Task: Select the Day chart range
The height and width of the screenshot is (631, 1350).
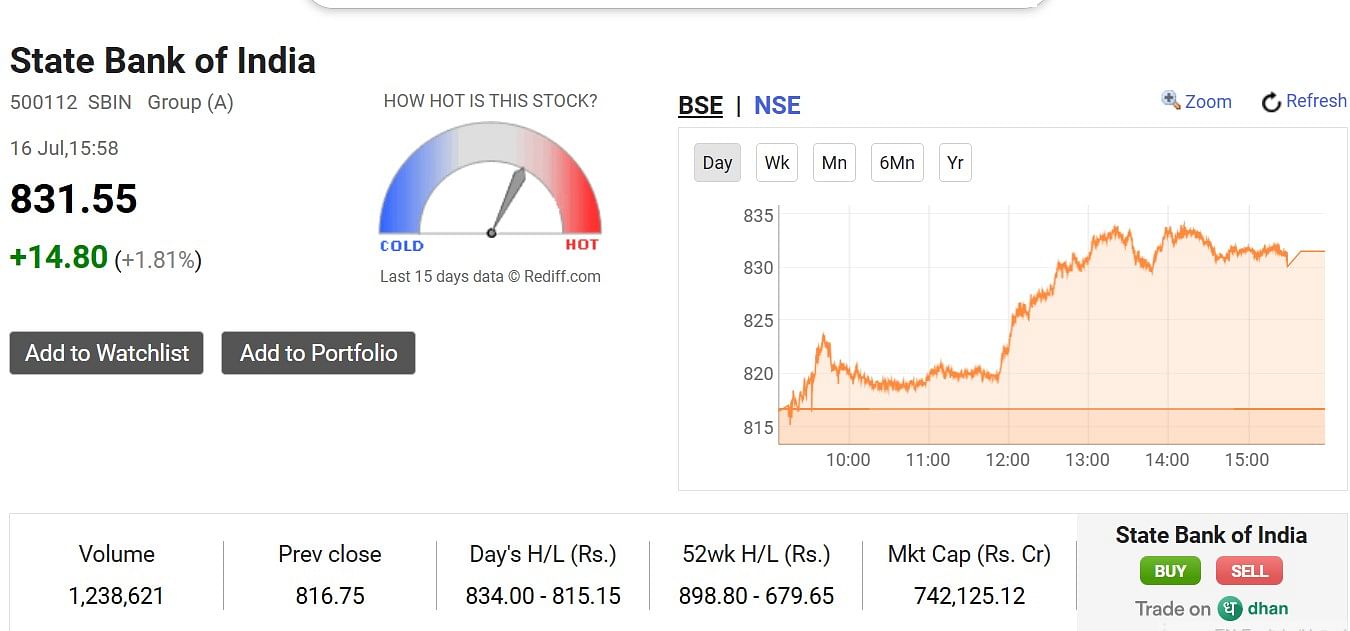Action: pos(717,163)
